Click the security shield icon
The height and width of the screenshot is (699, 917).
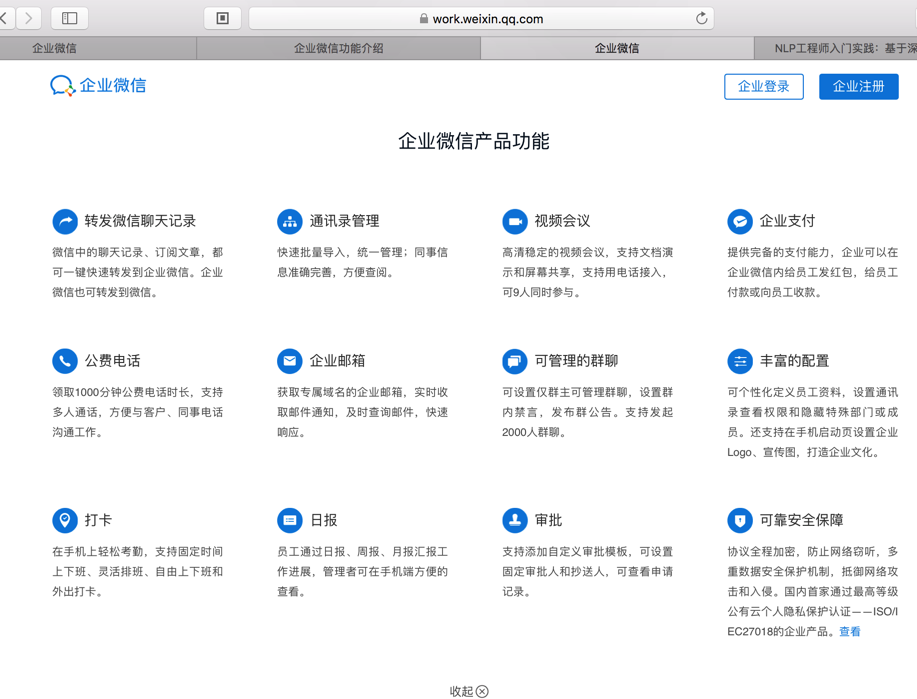click(x=740, y=520)
